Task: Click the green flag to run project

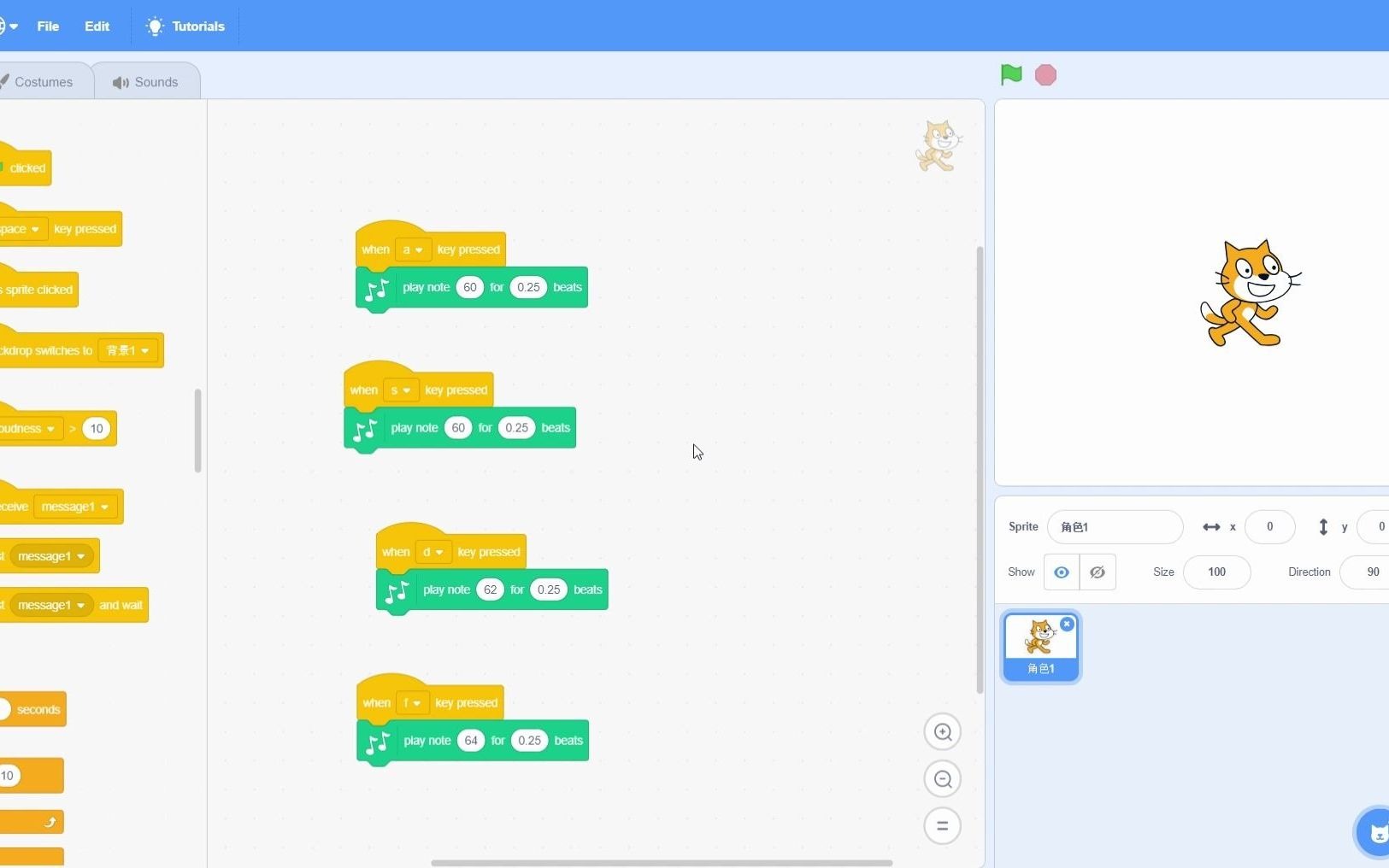Action: pyautogui.click(x=1010, y=75)
